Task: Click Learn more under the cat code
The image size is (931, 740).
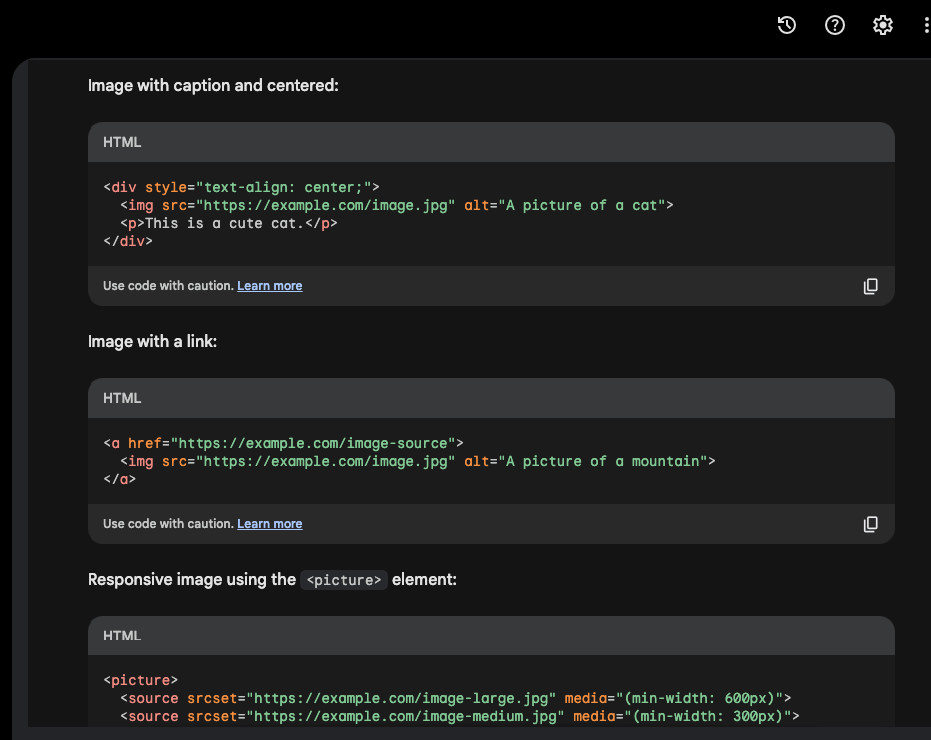Action: 269,286
